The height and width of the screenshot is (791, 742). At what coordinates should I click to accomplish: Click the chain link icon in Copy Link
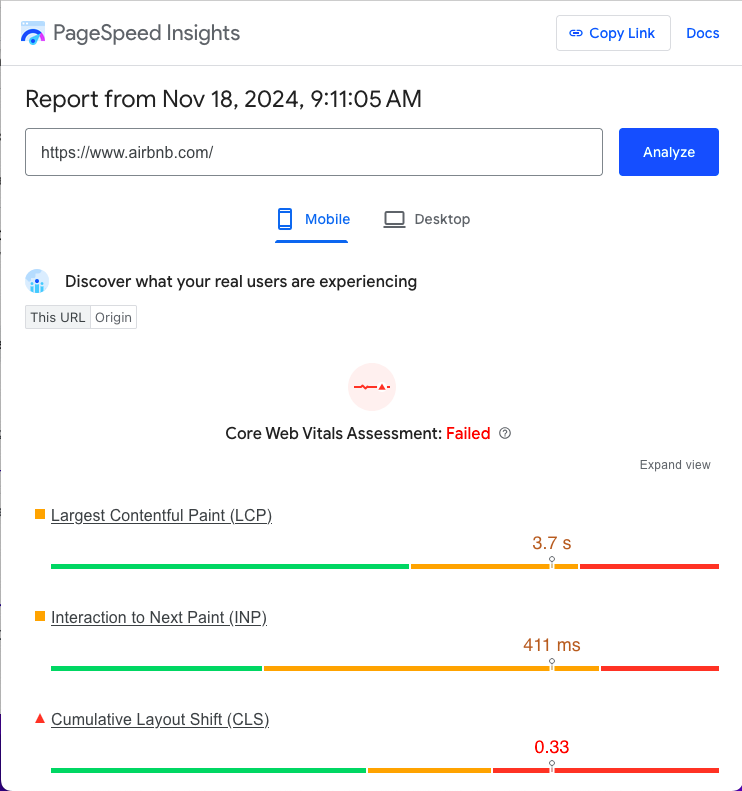(x=575, y=33)
